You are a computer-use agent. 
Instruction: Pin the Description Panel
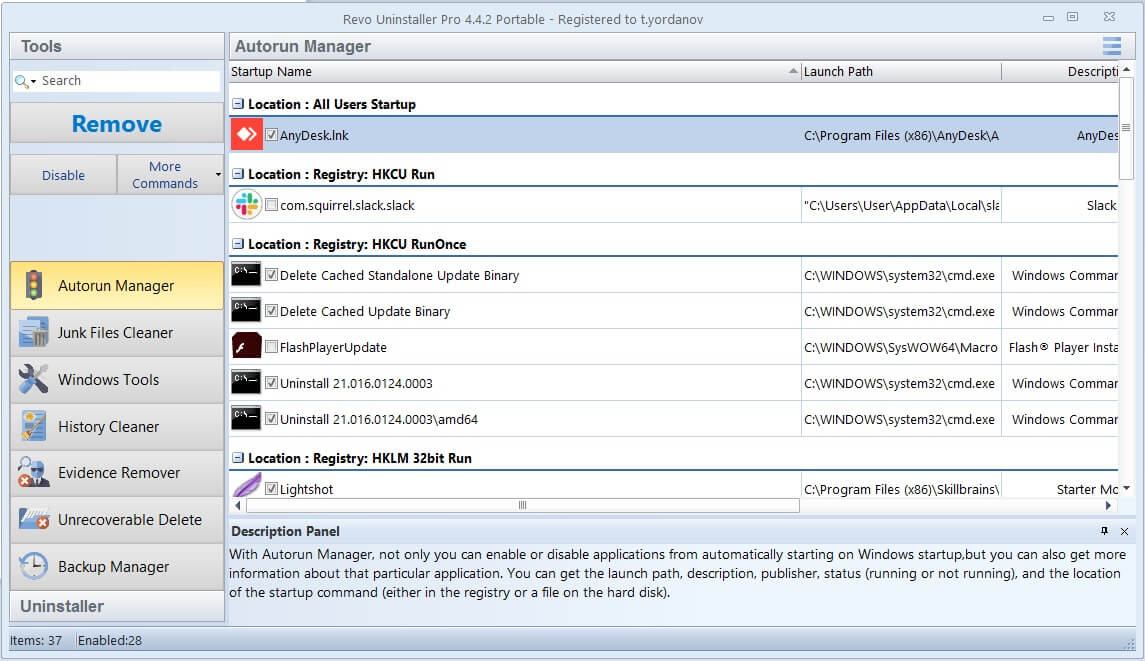(1104, 531)
